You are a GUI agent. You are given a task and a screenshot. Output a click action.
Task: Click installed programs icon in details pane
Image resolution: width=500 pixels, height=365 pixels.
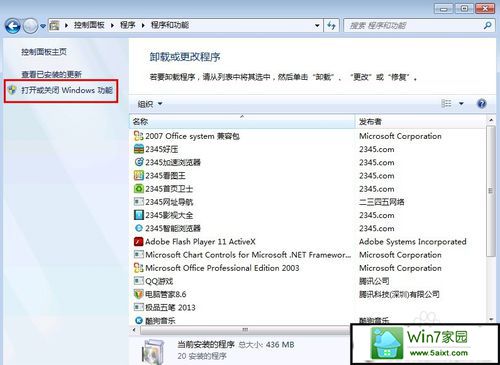(153, 351)
